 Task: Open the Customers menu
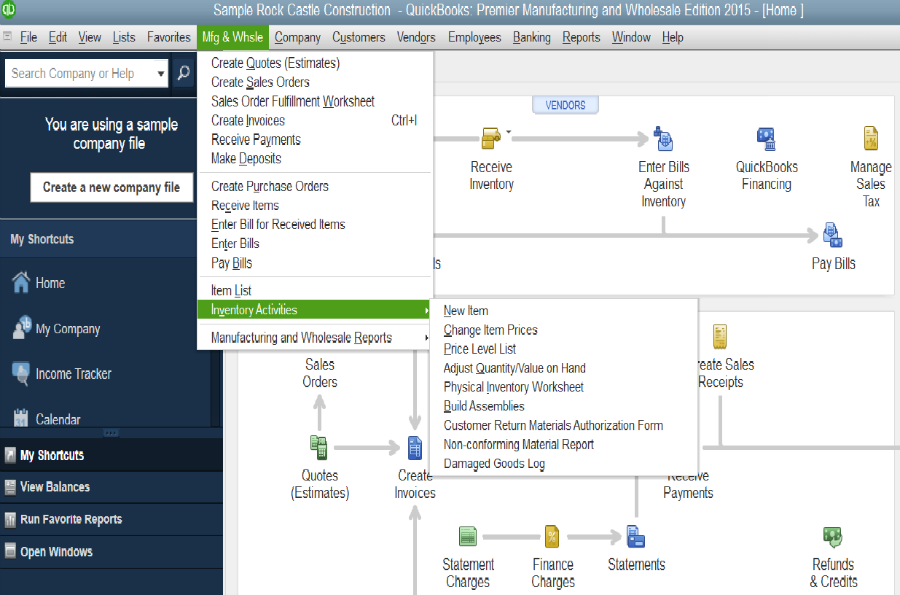pyautogui.click(x=359, y=37)
